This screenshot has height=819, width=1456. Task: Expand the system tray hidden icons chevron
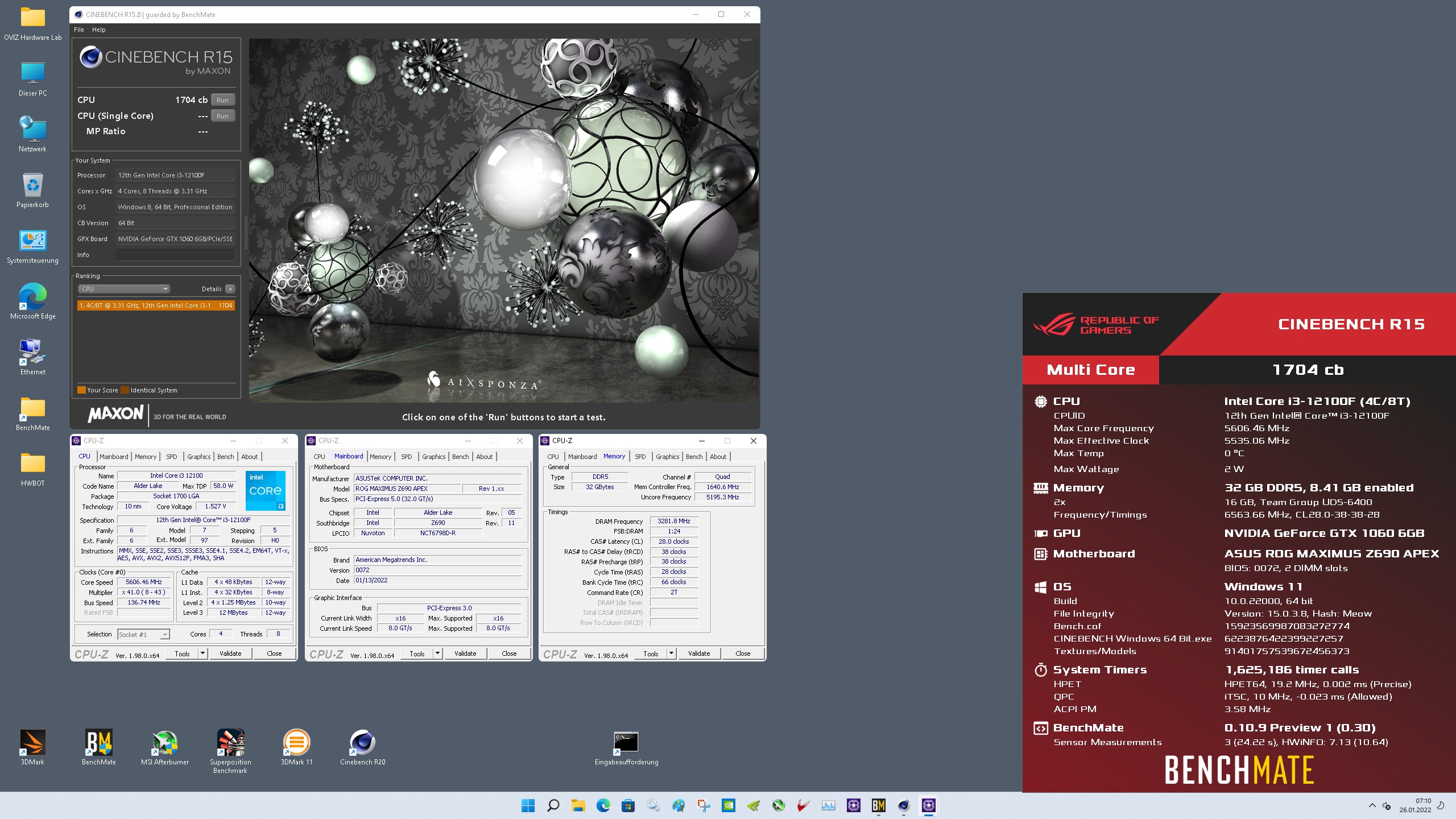point(1372,805)
